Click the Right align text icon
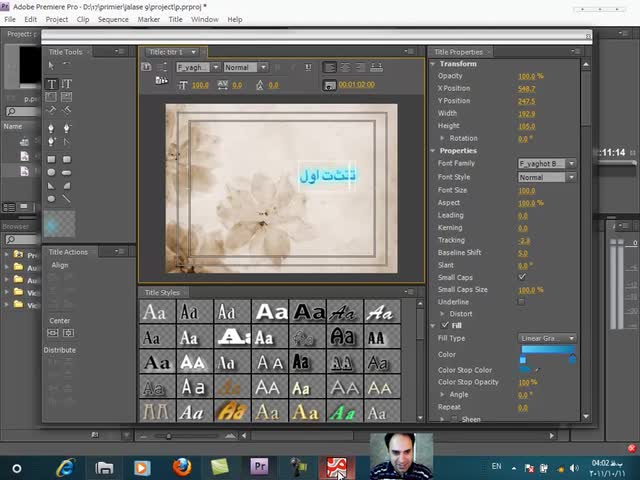This screenshot has width=640, height=480. pyautogui.click(x=360, y=67)
